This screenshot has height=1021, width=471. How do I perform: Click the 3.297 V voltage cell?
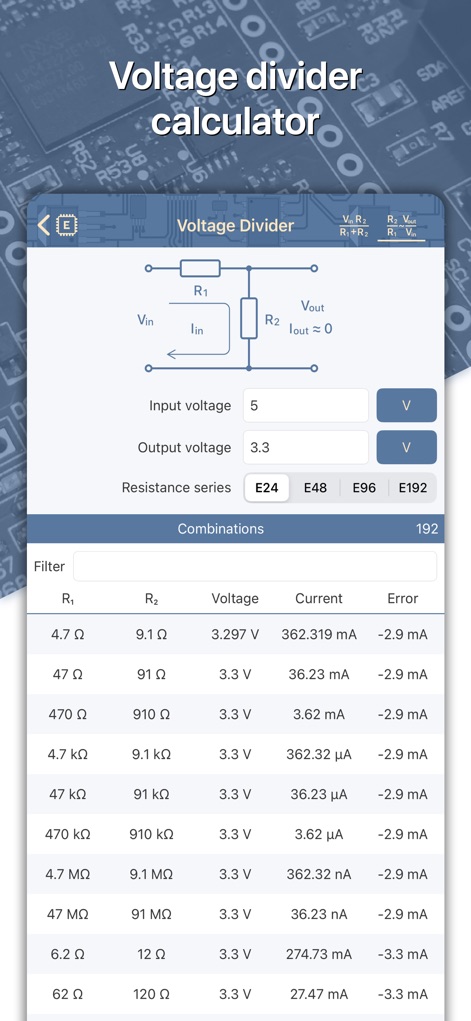(x=235, y=634)
